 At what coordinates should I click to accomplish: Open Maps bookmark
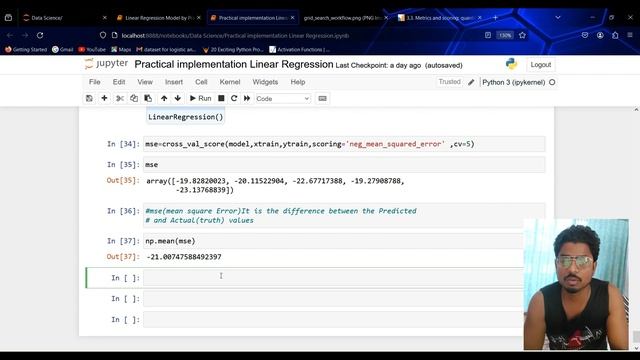(x=121, y=49)
